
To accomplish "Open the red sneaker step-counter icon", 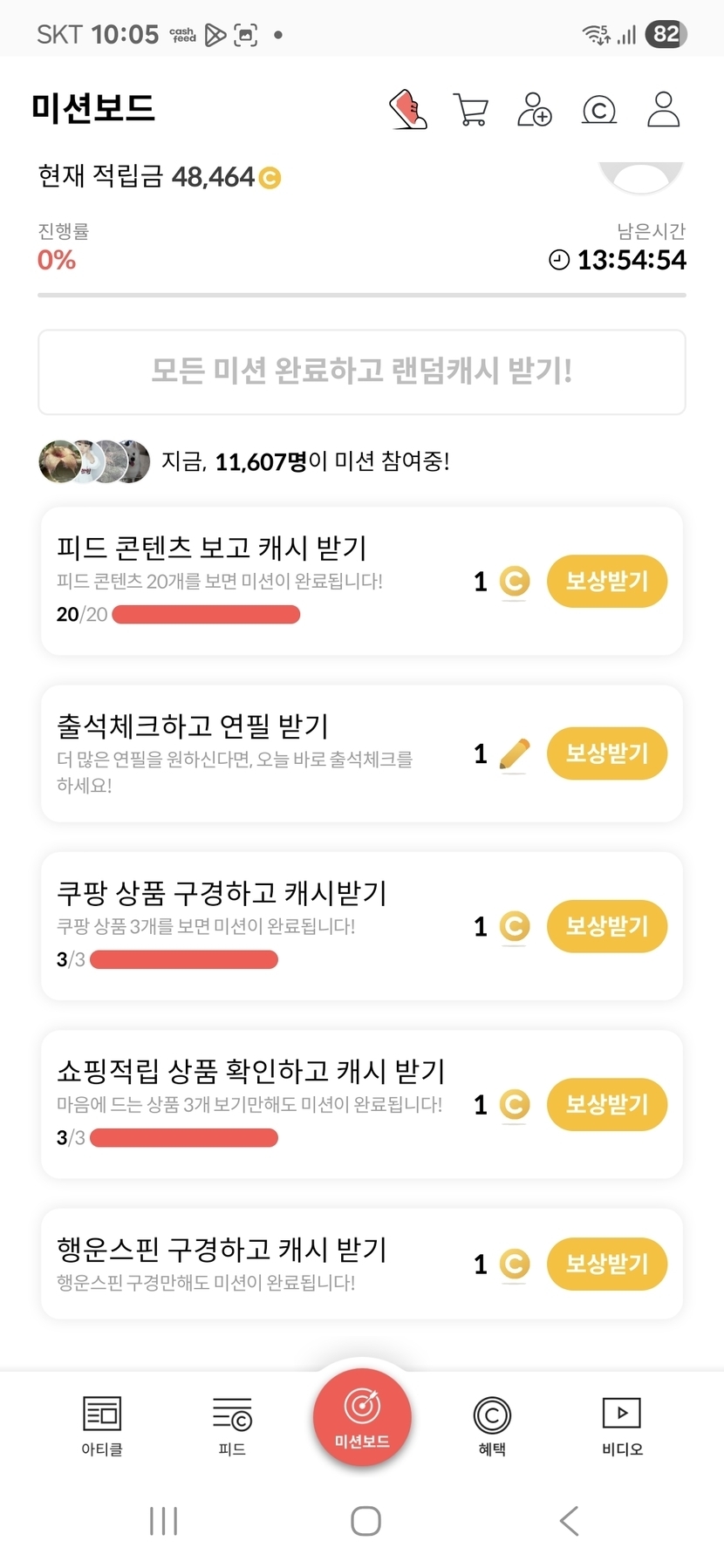I will (407, 110).
